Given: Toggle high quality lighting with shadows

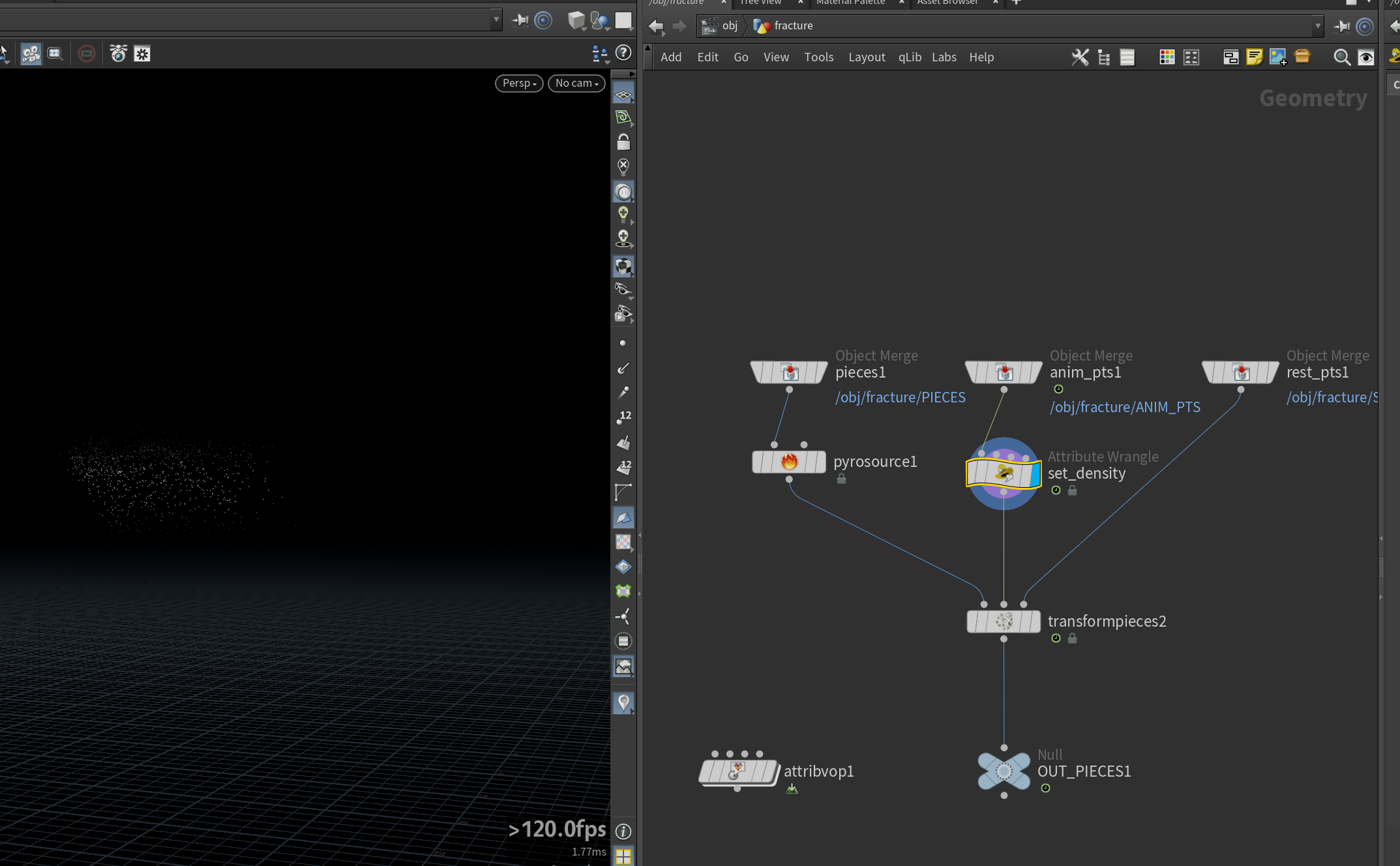Looking at the screenshot, I should 623,239.
